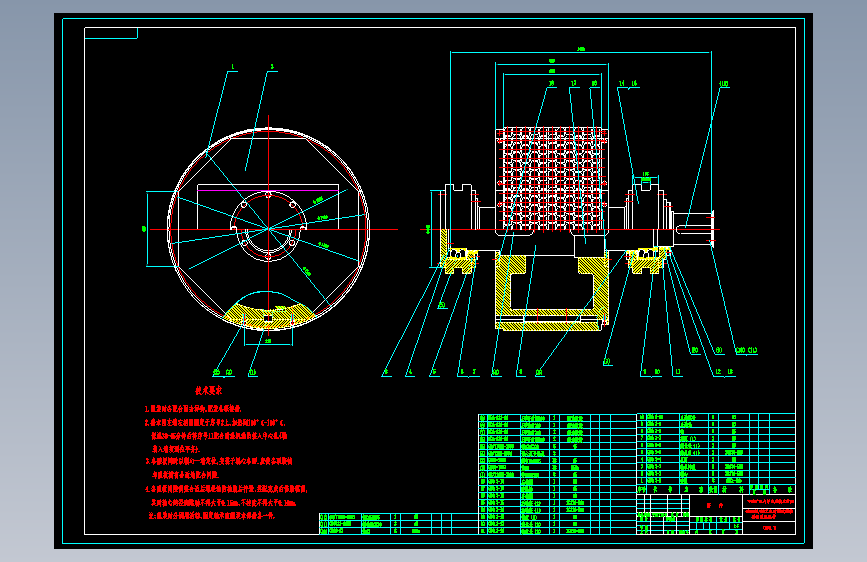This screenshot has height=562, width=867.
Task: Click the central bolt-circle flange in end view
Action: click(268, 226)
